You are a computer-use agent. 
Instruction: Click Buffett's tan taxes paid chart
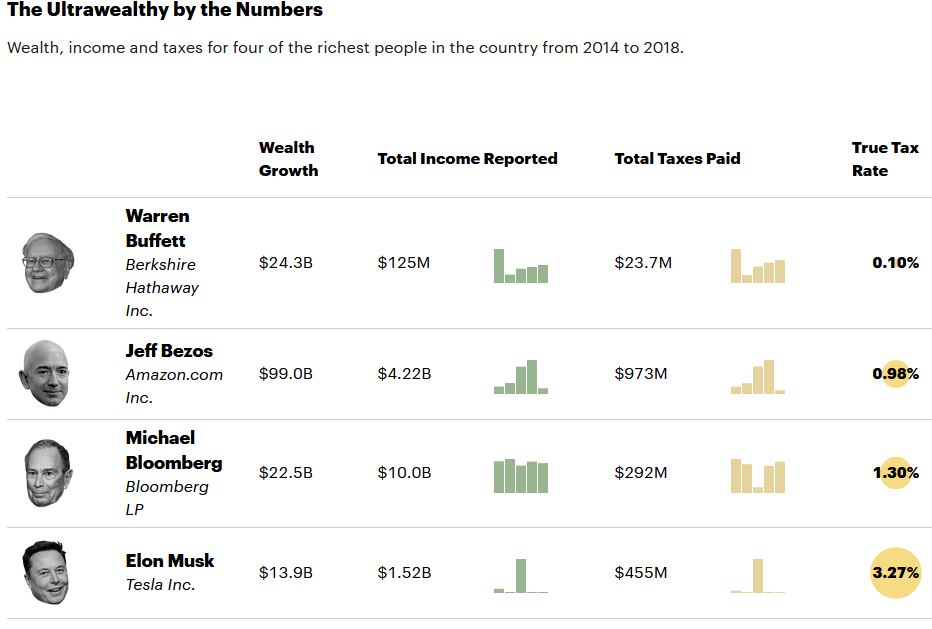757,267
